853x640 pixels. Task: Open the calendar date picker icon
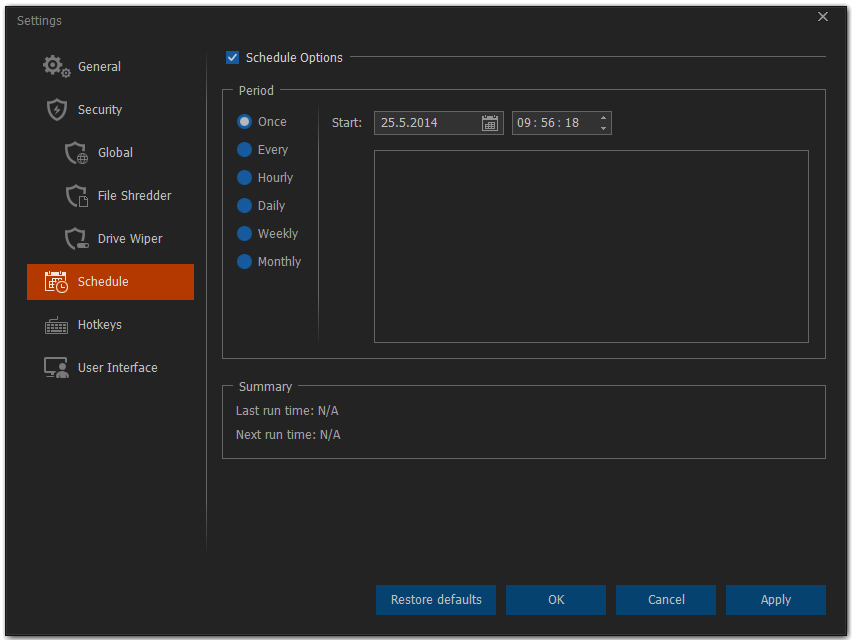point(490,123)
